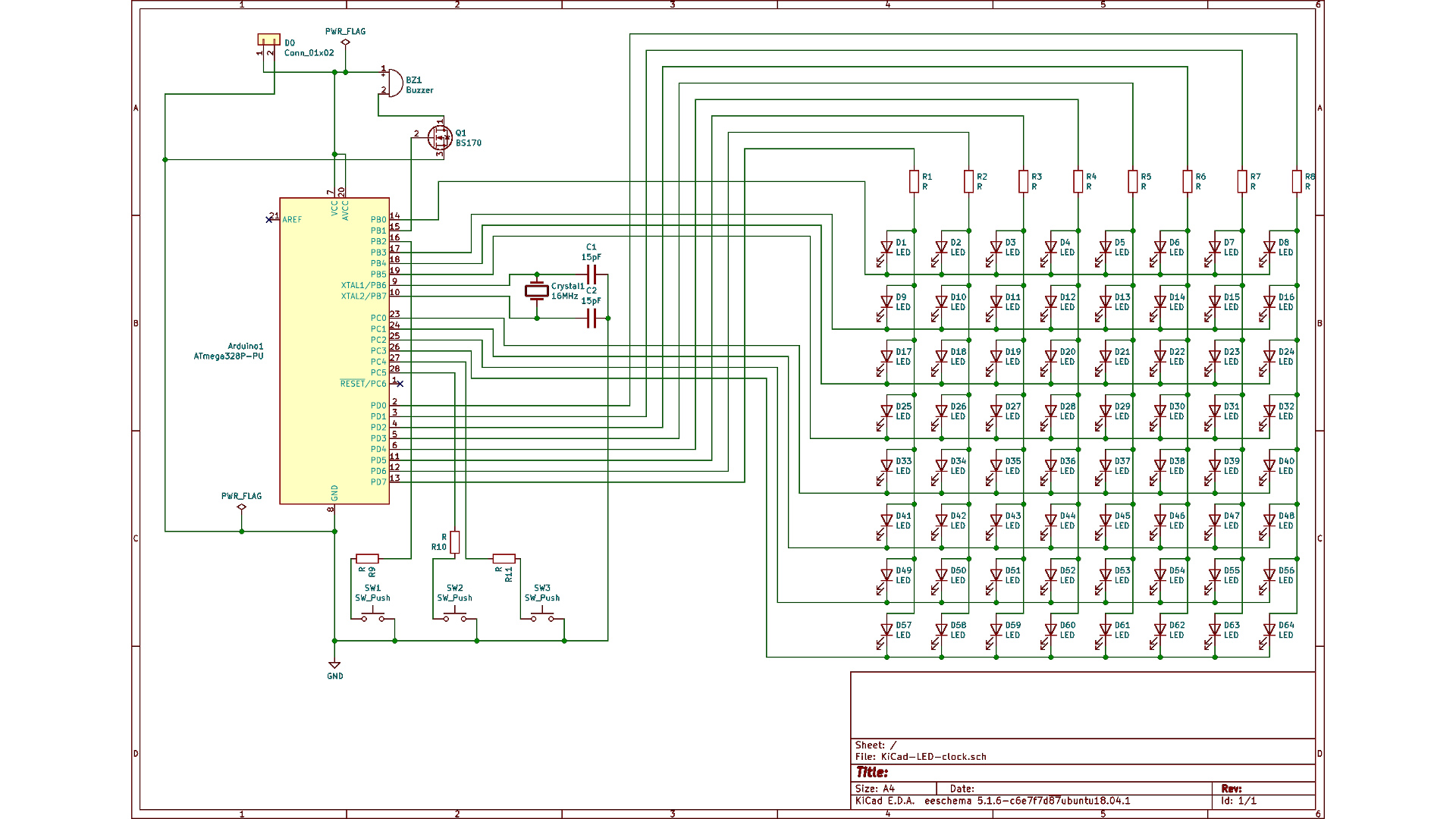Select the D0 Conn_01x02 connector

coord(268,39)
